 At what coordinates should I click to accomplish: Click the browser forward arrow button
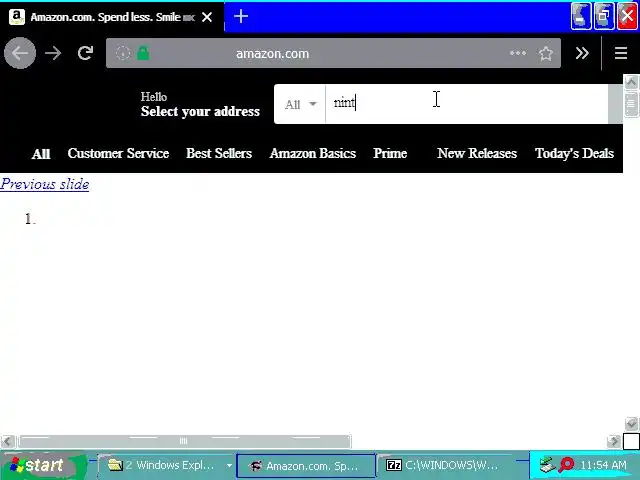(x=53, y=53)
